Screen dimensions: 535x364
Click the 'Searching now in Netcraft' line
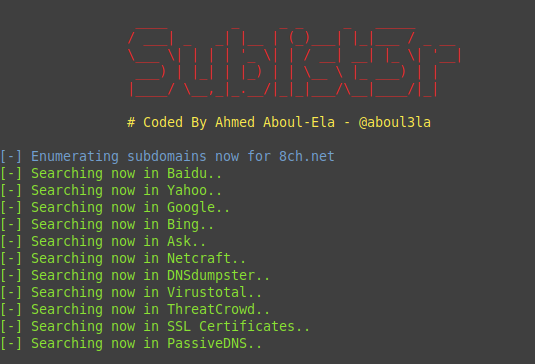123,258
